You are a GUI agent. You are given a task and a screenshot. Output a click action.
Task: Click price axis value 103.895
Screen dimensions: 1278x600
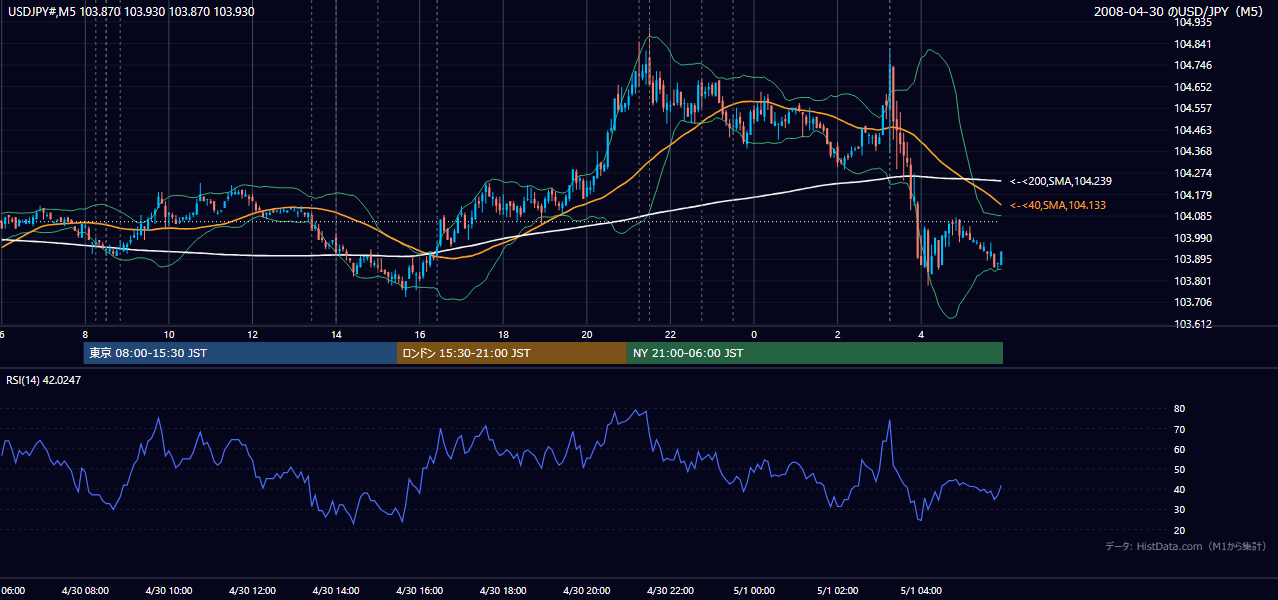[x=1194, y=259]
